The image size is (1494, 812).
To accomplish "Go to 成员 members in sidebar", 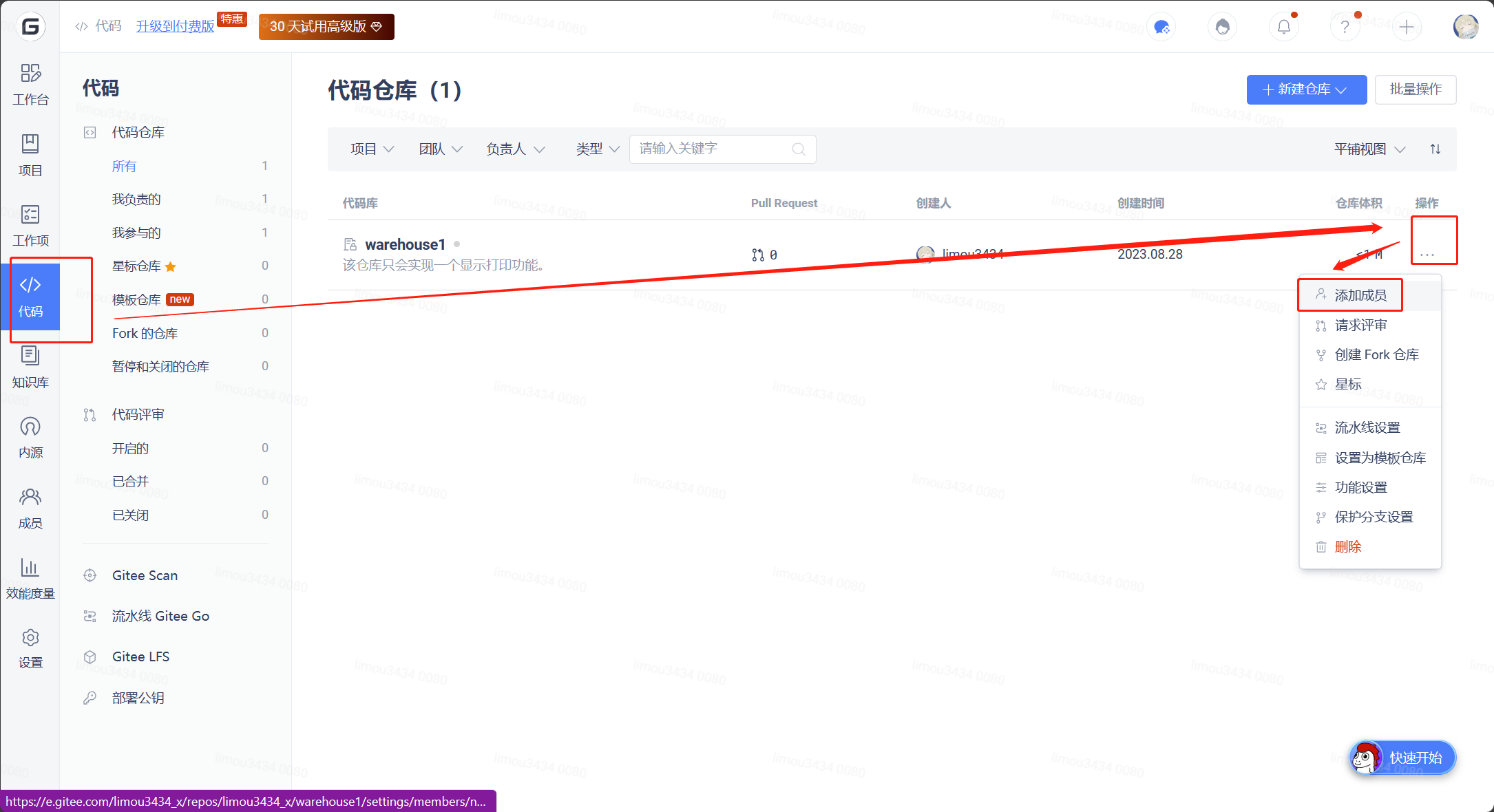I will tap(30, 508).
